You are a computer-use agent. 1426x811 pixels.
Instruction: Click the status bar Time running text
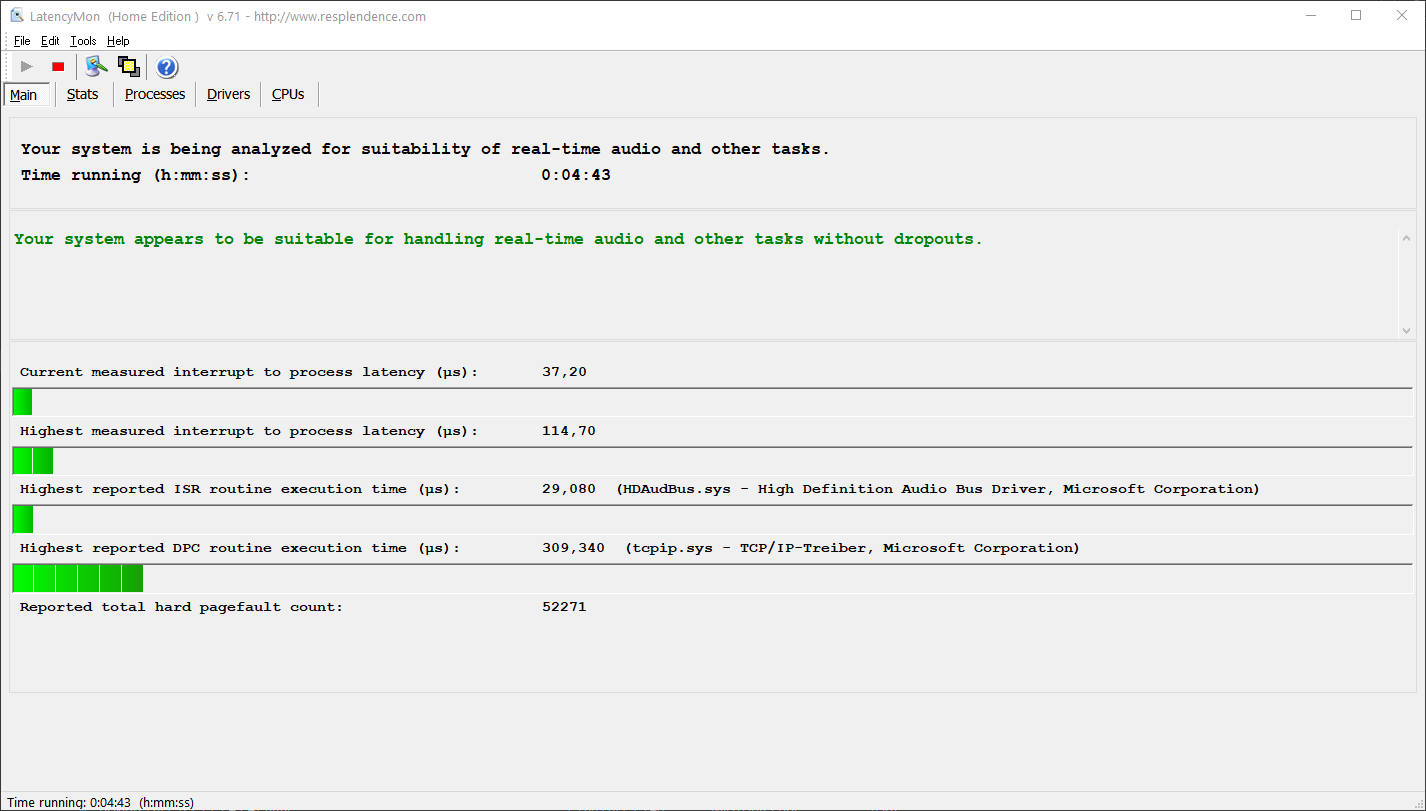coord(100,802)
